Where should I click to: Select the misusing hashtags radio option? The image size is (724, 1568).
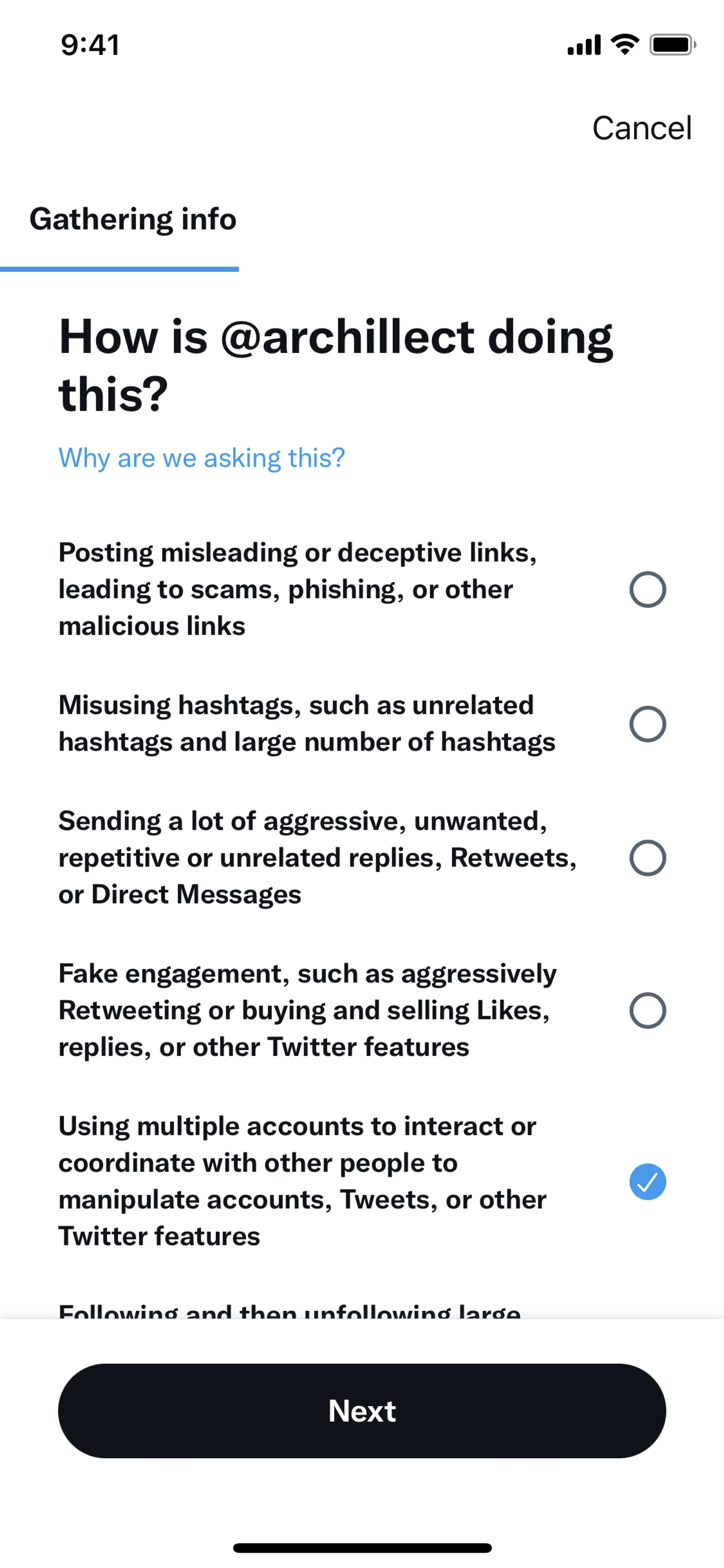[x=647, y=724]
